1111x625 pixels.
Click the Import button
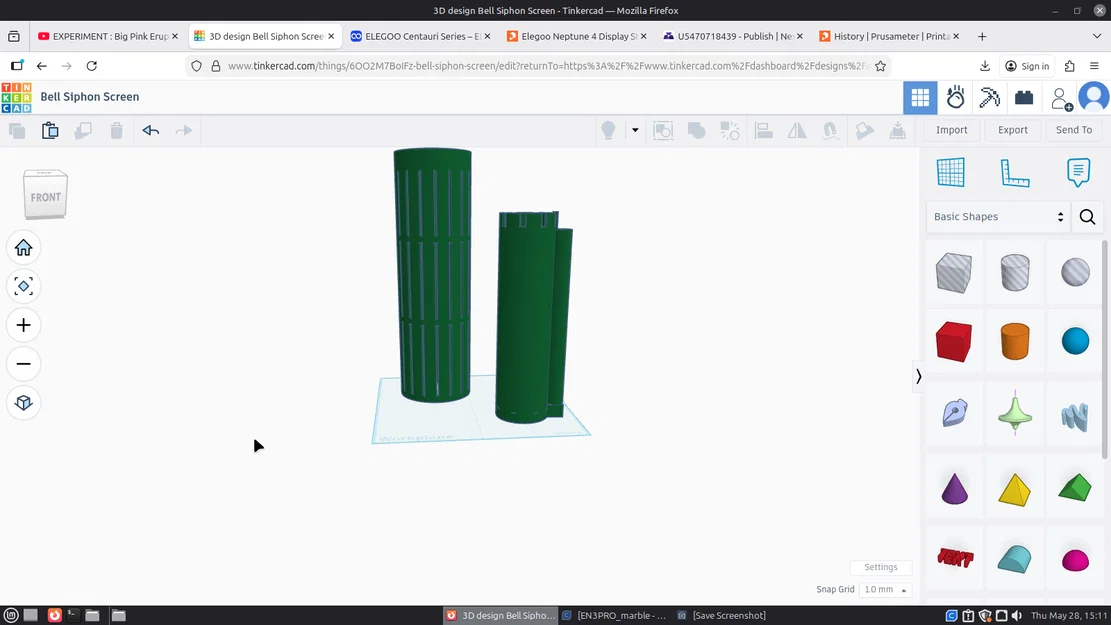(951, 130)
